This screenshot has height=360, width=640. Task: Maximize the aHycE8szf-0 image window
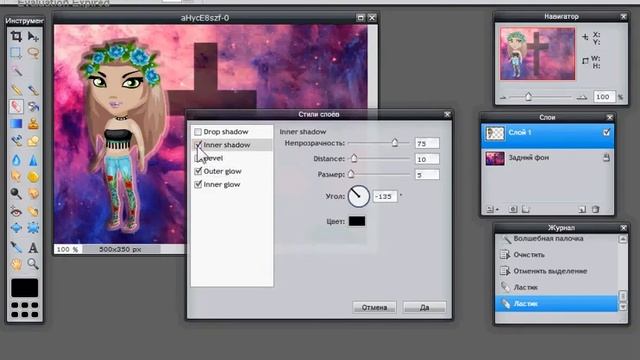click(360, 18)
